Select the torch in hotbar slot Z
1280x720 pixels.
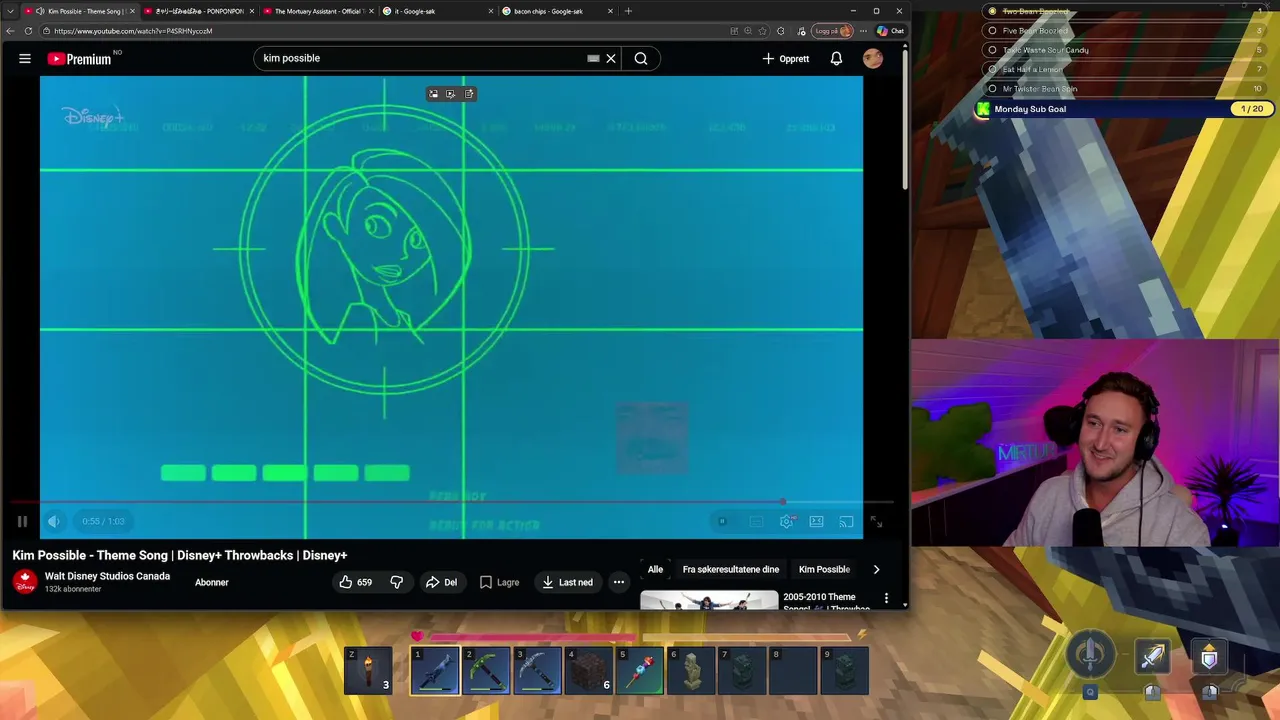(368, 670)
